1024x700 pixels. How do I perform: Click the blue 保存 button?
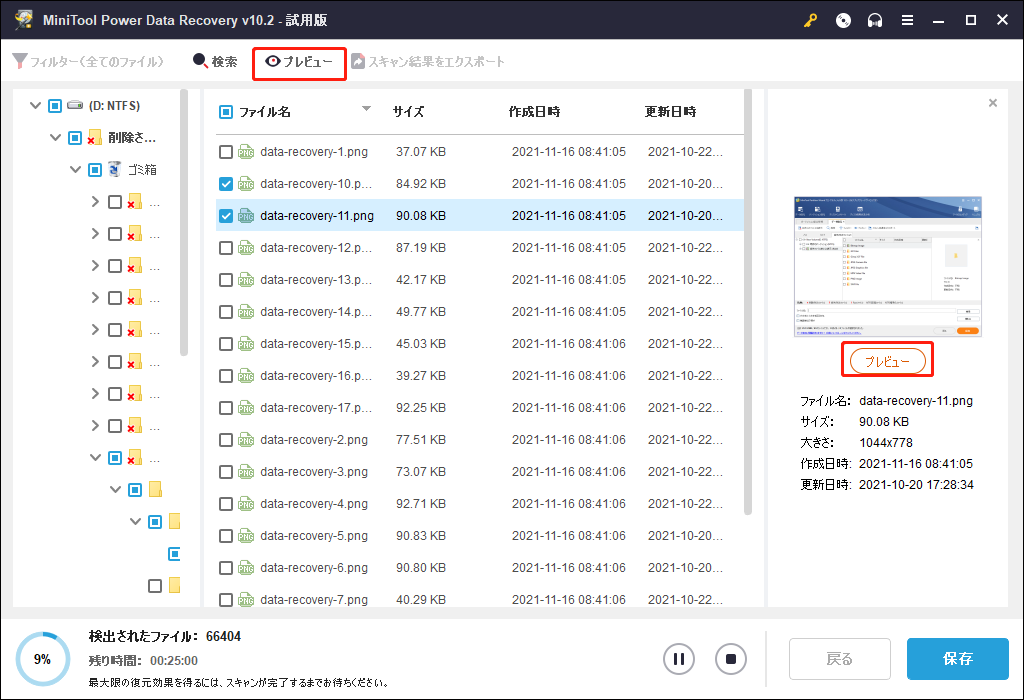[x=957, y=659]
